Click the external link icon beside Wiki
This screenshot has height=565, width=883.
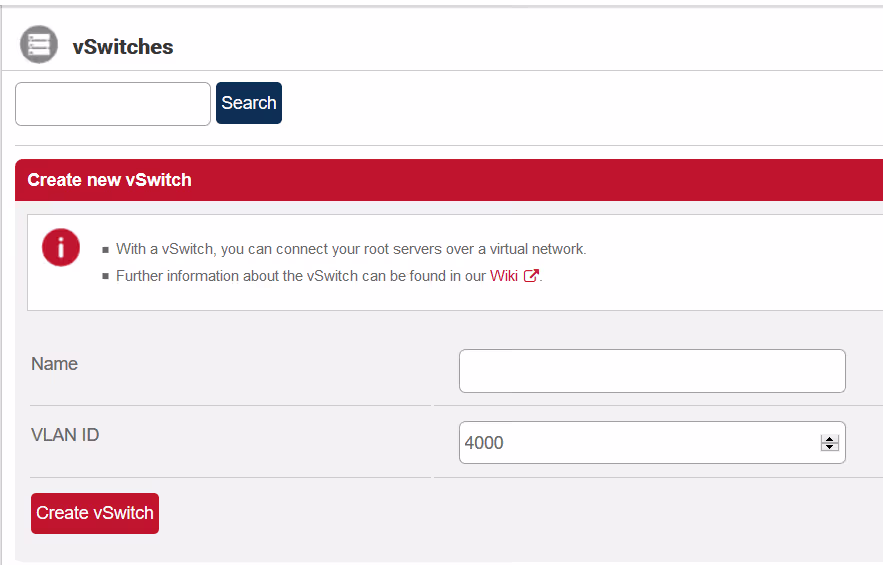coord(532,277)
